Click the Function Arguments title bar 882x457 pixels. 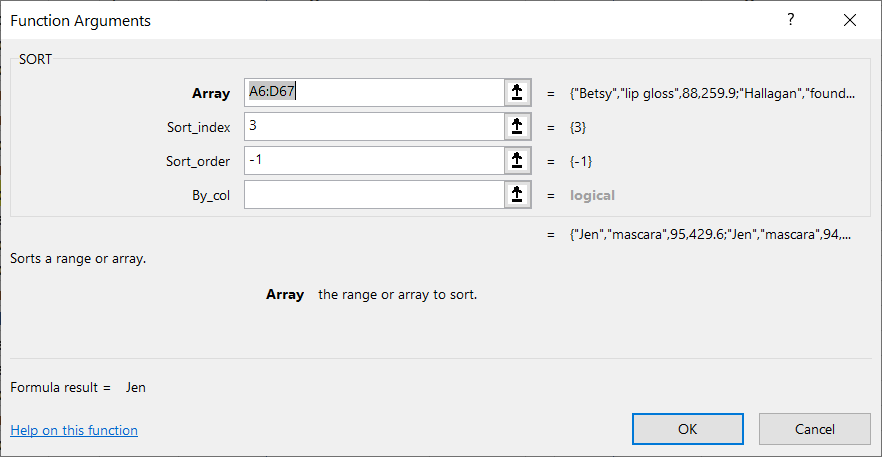coord(300,20)
